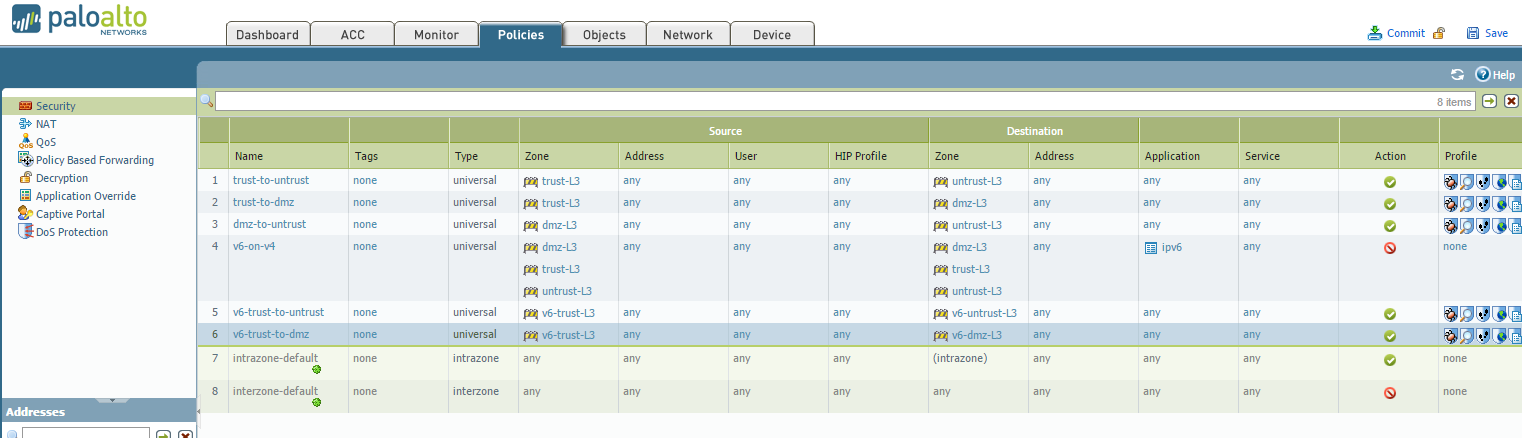
Task: Apply the policy filter with the green arrow
Action: [x=1490, y=101]
